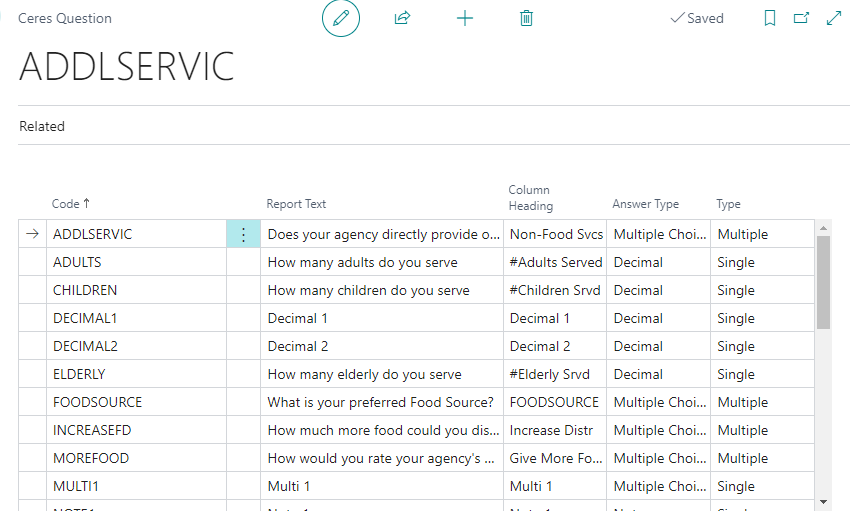Click the Type column header
The width and height of the screenshot is (868, 531).
(728, 204)
